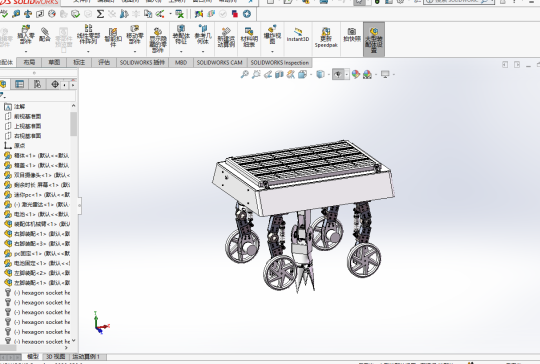Image resolution: width=540 pixels, height=364 pixels.
Task: Open the PropertyManager tab icon
Action: [x=20, y=84]
